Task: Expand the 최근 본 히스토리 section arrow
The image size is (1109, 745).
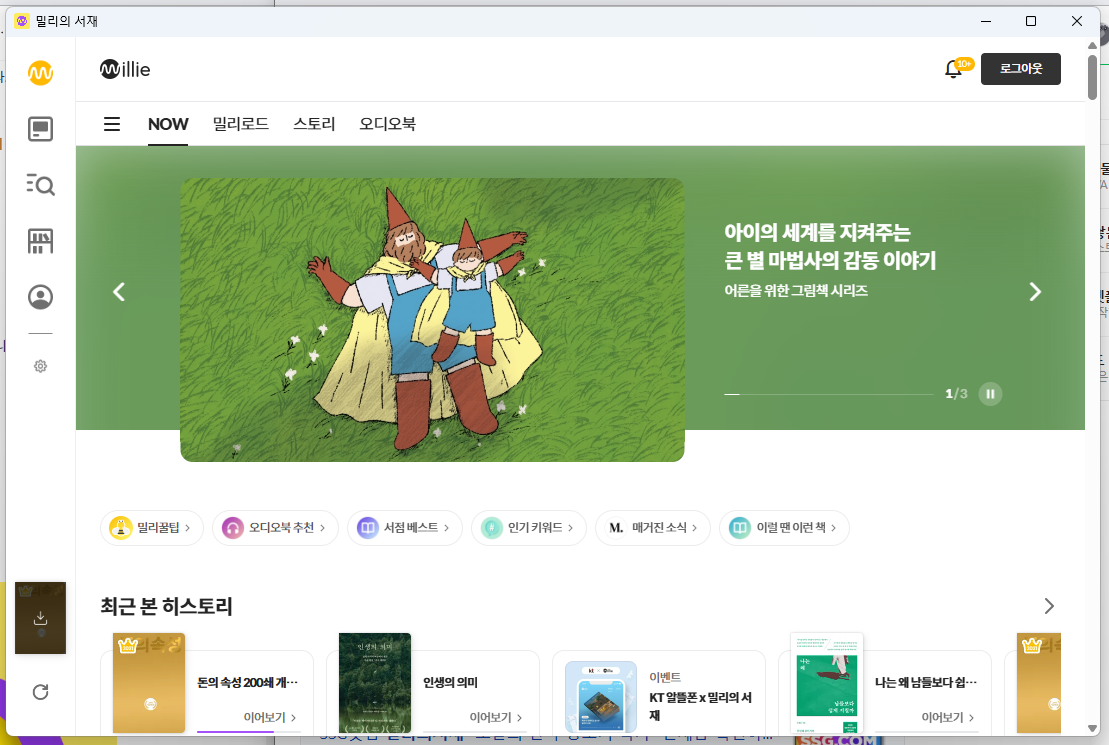Action: [1049, 606]
